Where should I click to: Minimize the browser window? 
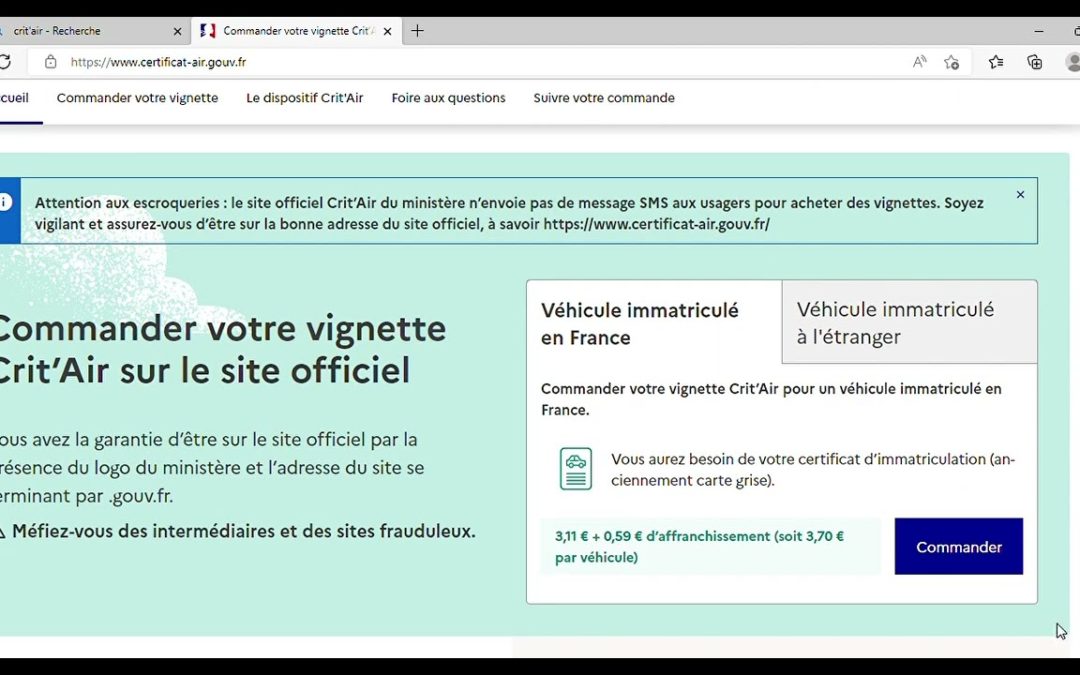pyautogui.click(x=1039, y=31)
